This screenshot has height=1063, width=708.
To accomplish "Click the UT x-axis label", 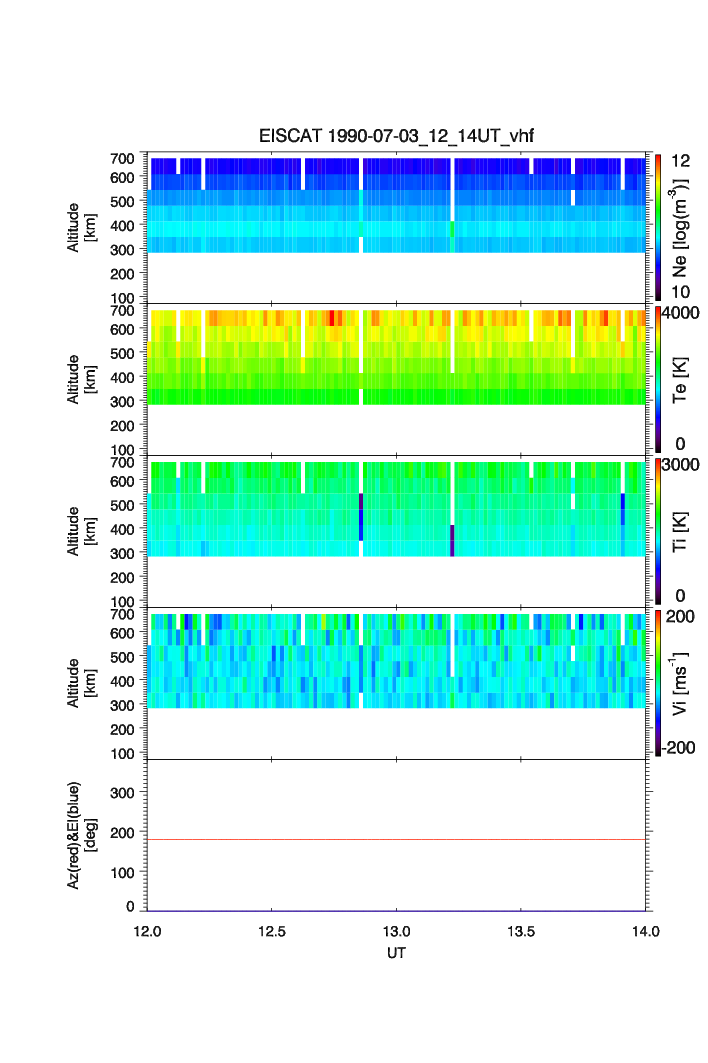I will [396, 953].
